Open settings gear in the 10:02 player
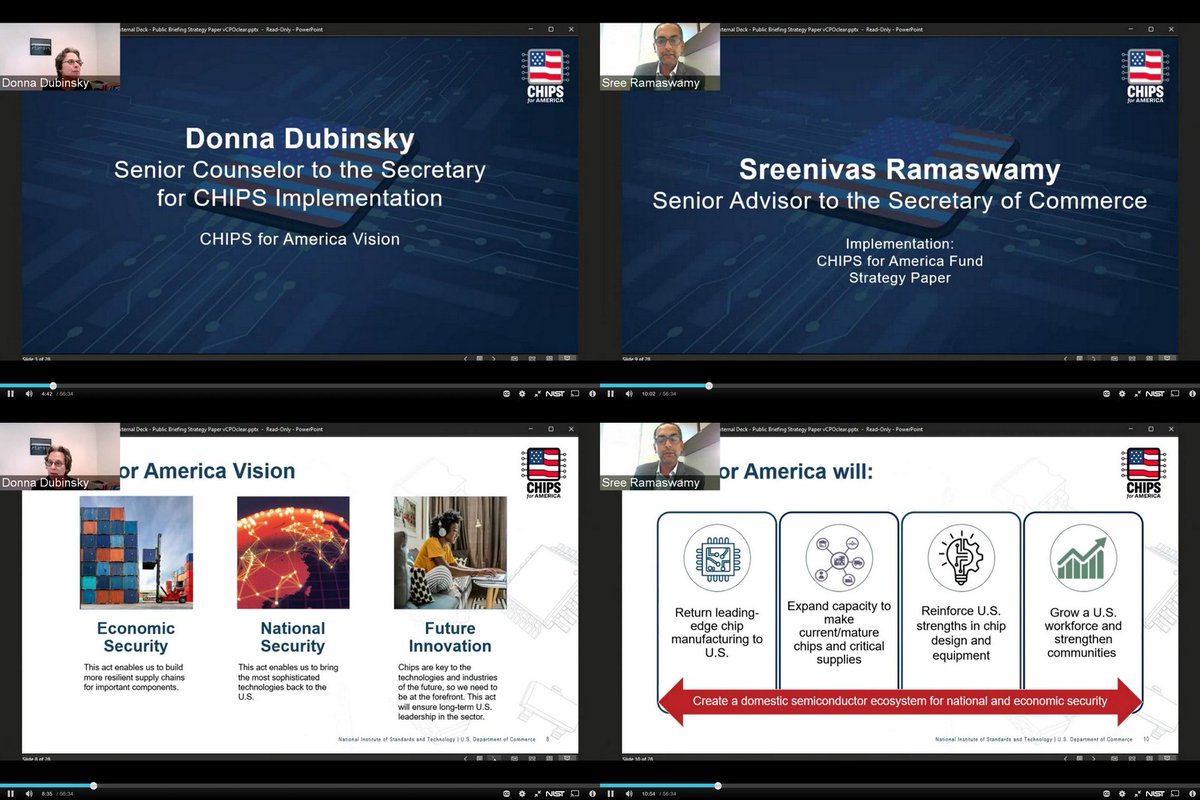Image resolution: width=1200 pixels, height=800 pixels. [1122, 394]
